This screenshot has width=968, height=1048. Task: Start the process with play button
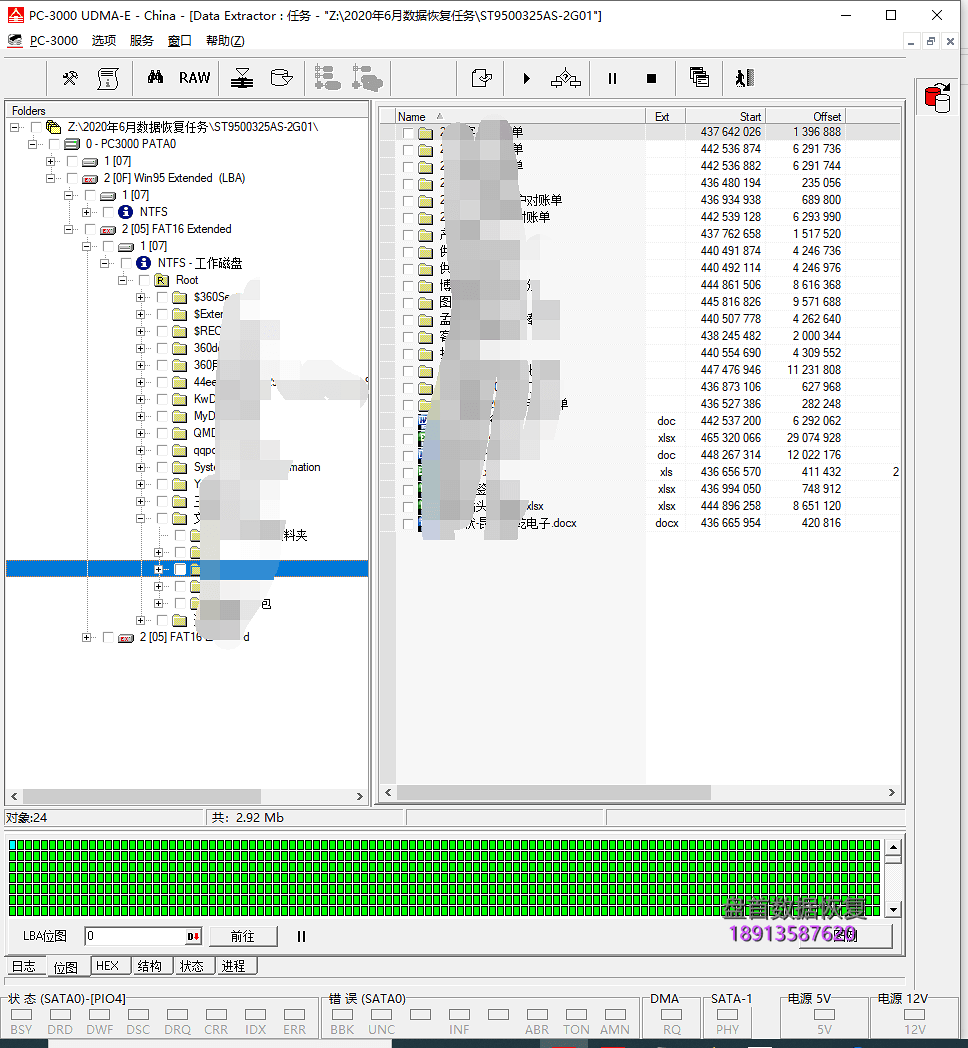(527, 79)
